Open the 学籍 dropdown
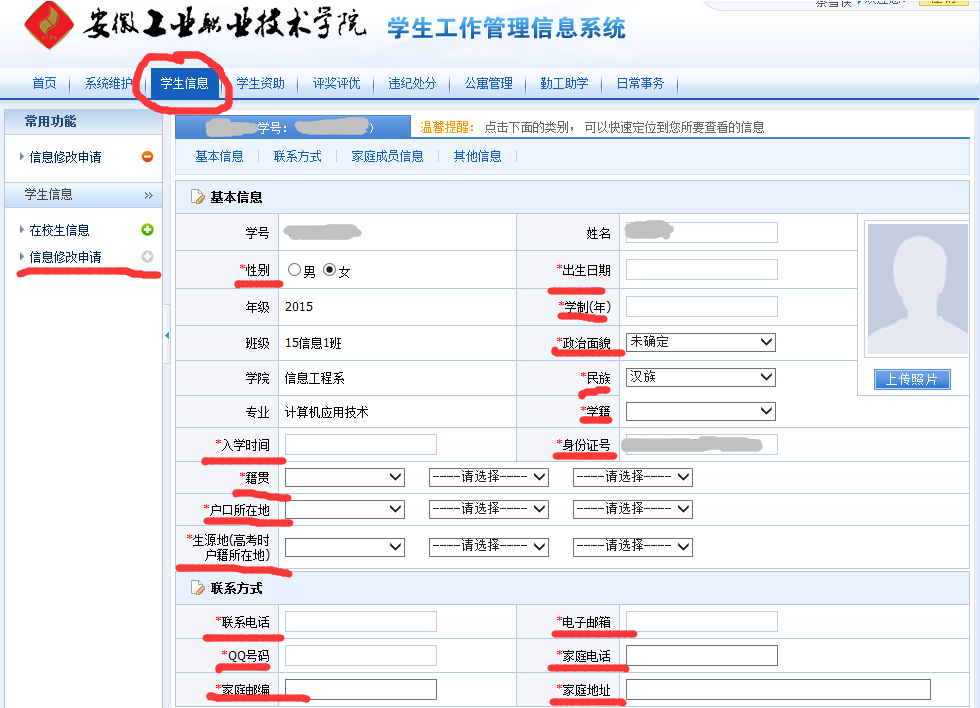 pos(700,411)
